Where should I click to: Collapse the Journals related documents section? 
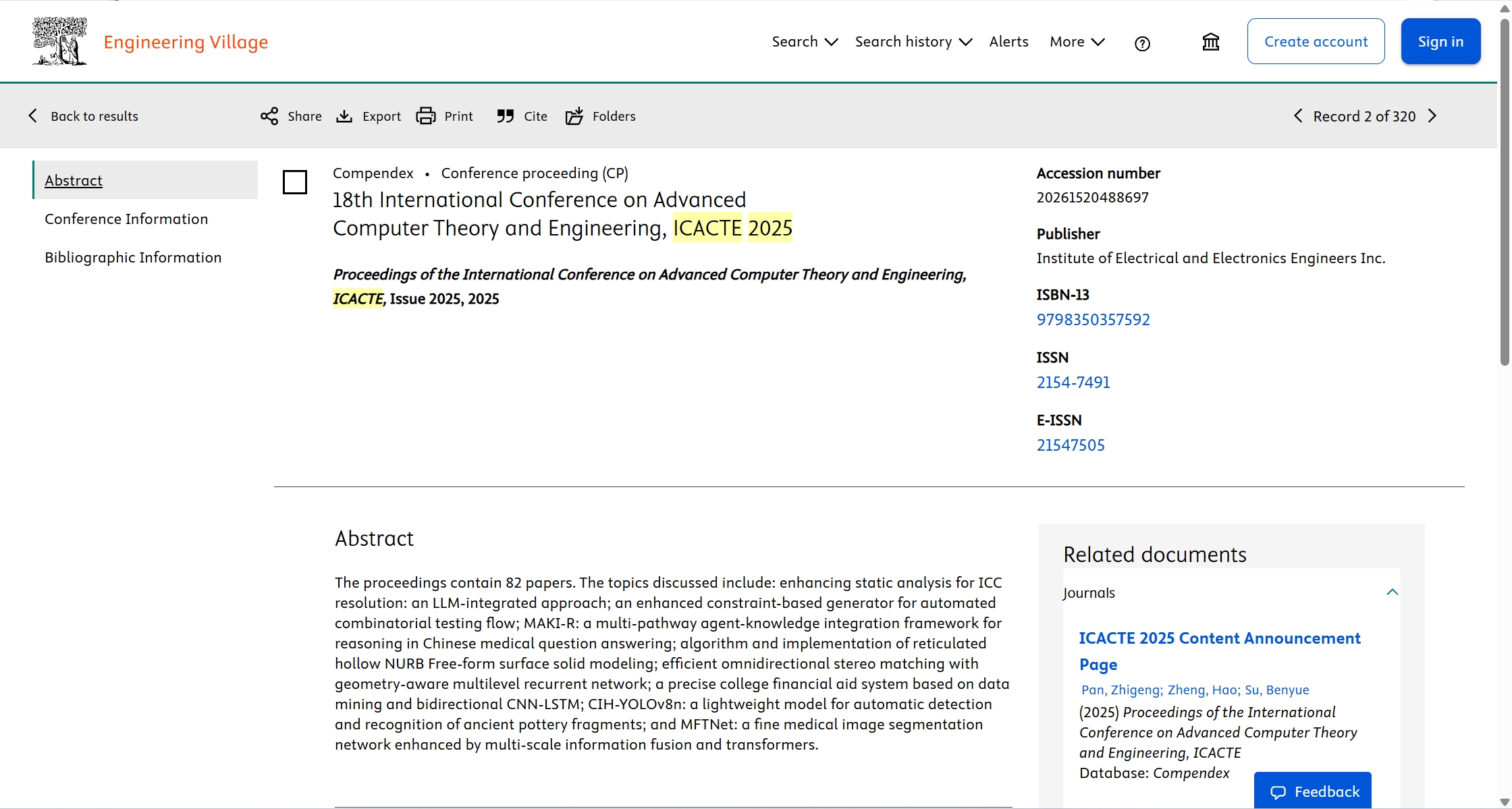coord(1392,592)
